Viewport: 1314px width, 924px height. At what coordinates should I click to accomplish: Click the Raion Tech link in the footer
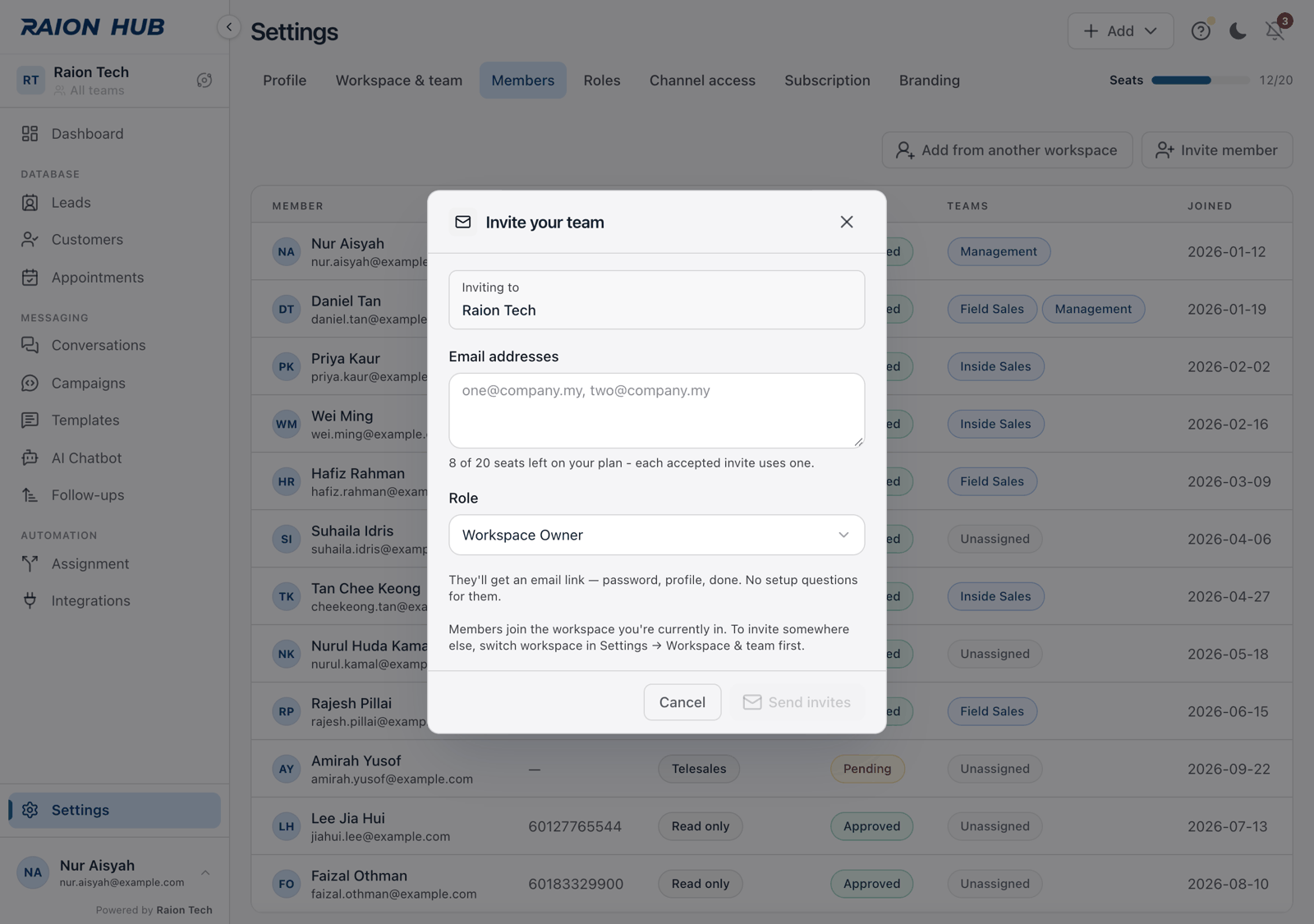click(x=184, y=910)
